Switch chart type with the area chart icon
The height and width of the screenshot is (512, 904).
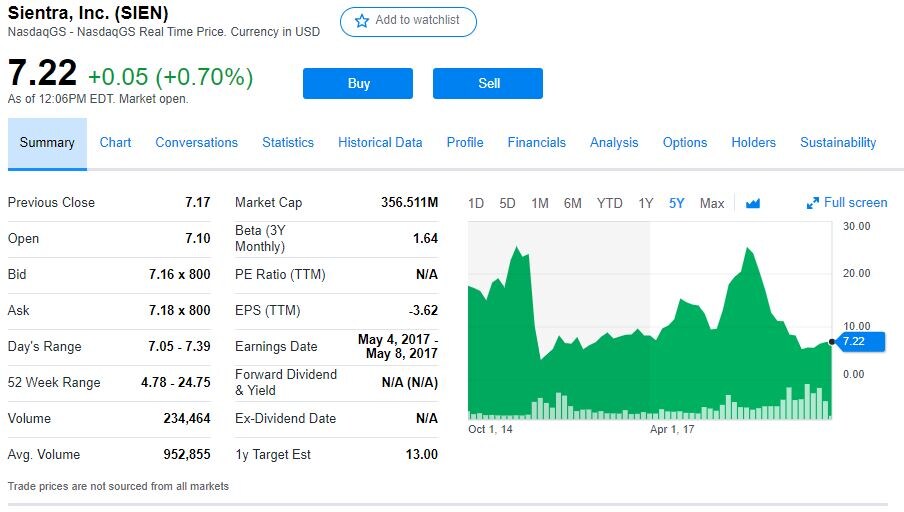[752, 203]
